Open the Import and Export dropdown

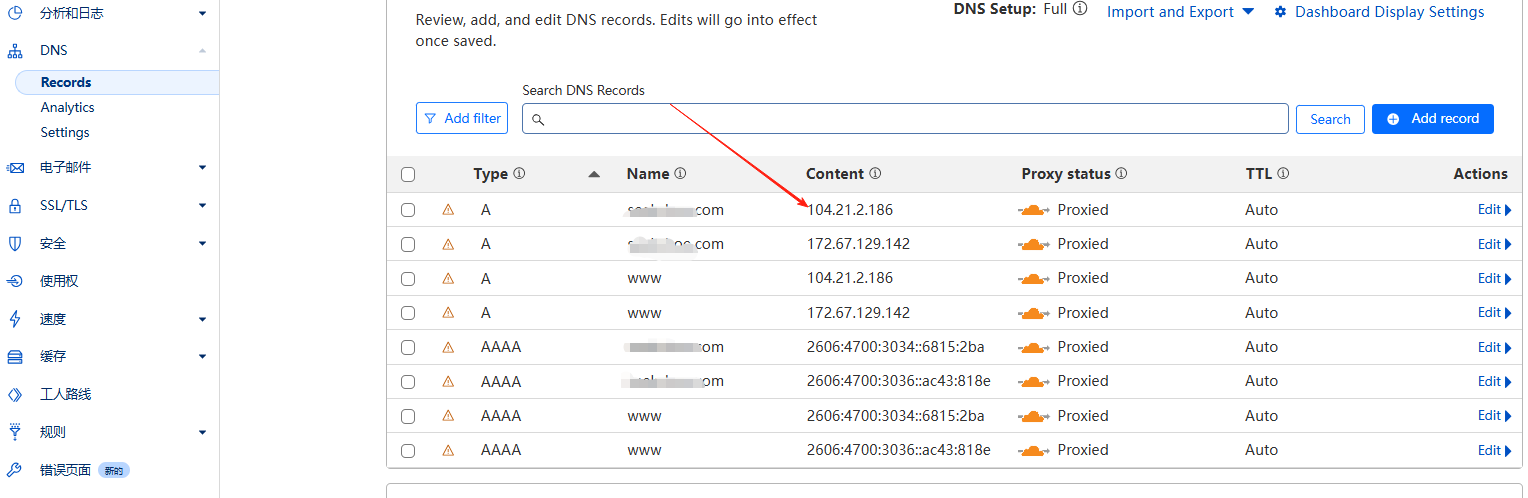[1180, 12]
